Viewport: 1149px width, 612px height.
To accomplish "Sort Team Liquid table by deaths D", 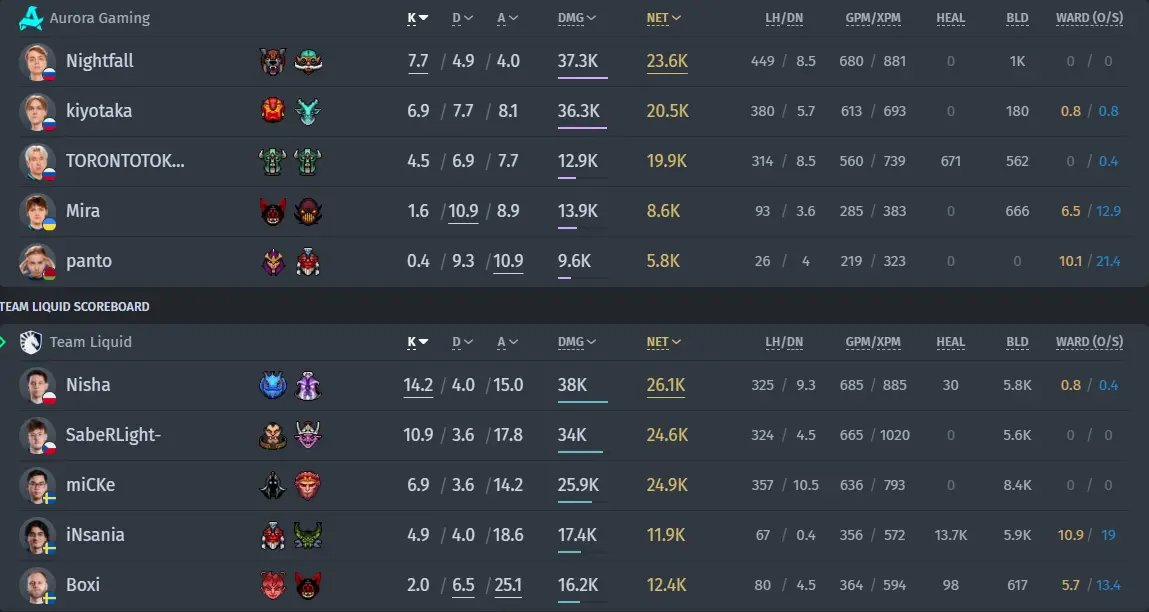I will pos(462,342).
